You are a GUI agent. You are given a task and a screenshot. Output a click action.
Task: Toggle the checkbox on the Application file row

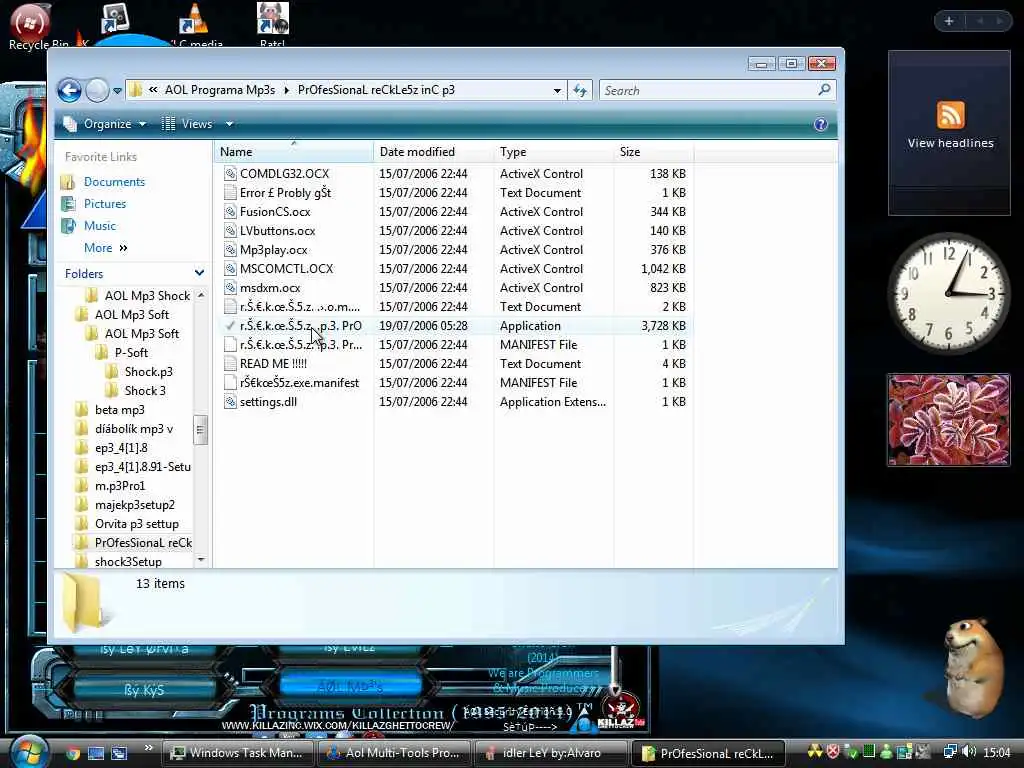pyautogui.click(x=230, y=325)
